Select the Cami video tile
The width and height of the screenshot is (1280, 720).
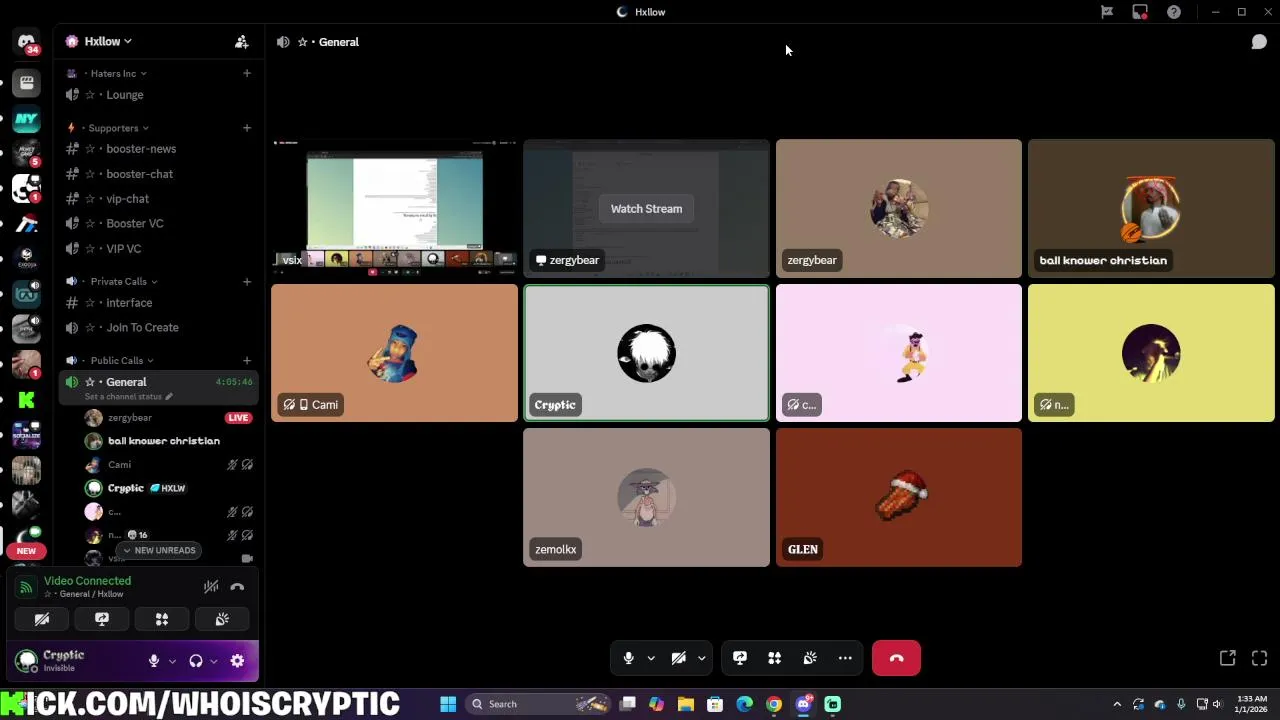tap(394, 353)
